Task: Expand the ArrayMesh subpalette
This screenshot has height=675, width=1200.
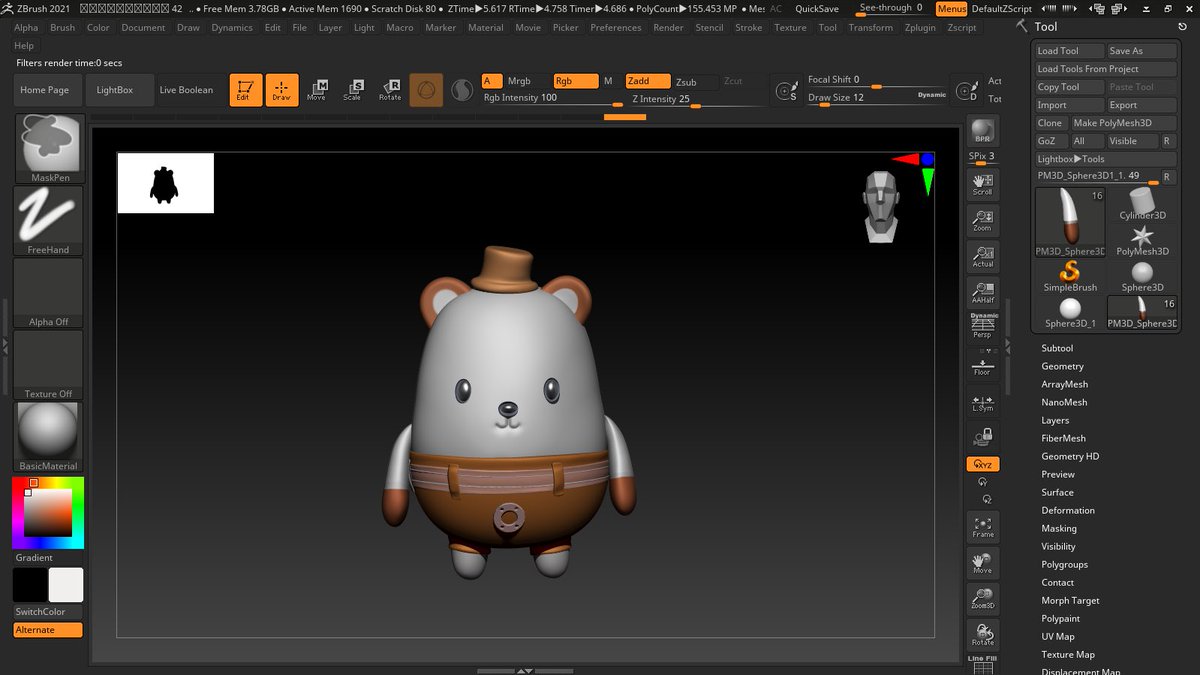Action: pyautogui.click(x=1064, y=384)
